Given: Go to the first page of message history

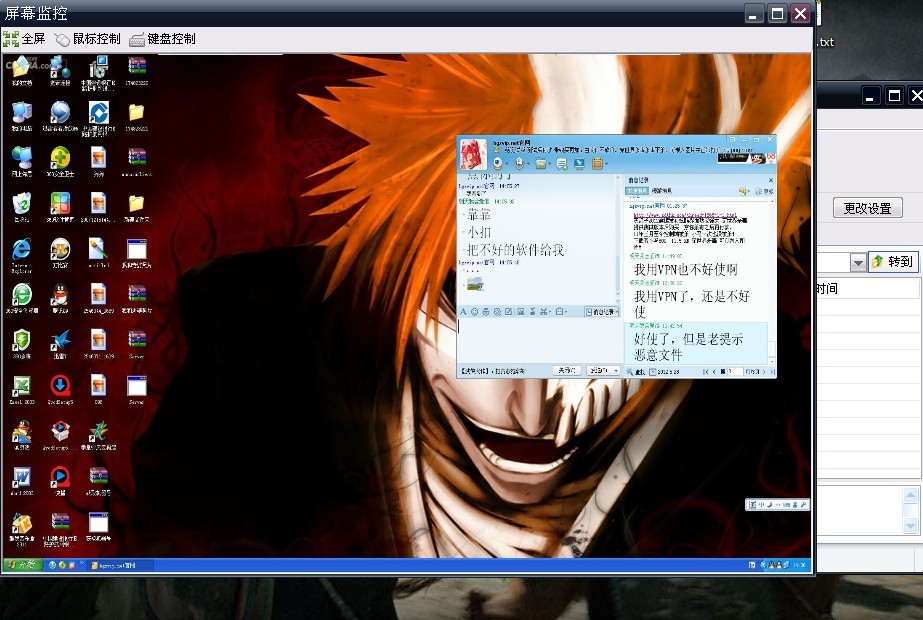Looking at the screenshot, I should (706, 372).
